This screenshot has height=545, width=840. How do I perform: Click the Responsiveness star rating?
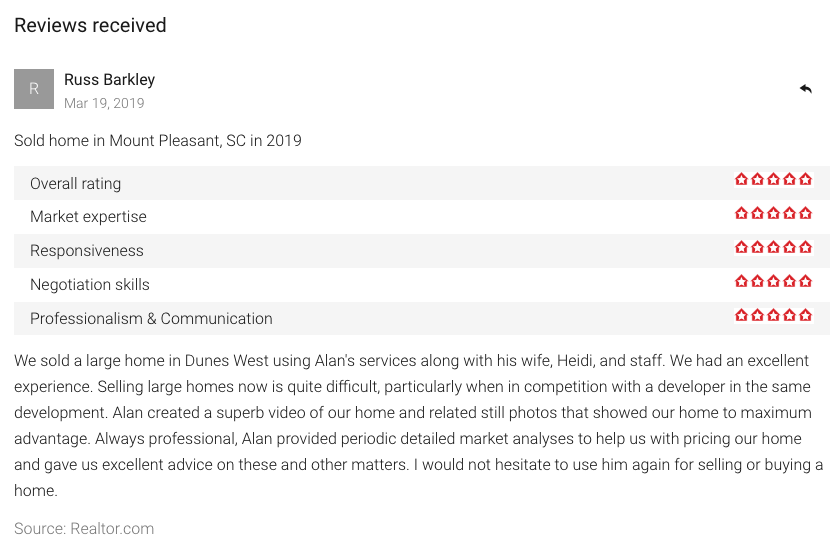pyautogui.click(x=773, y=247)
